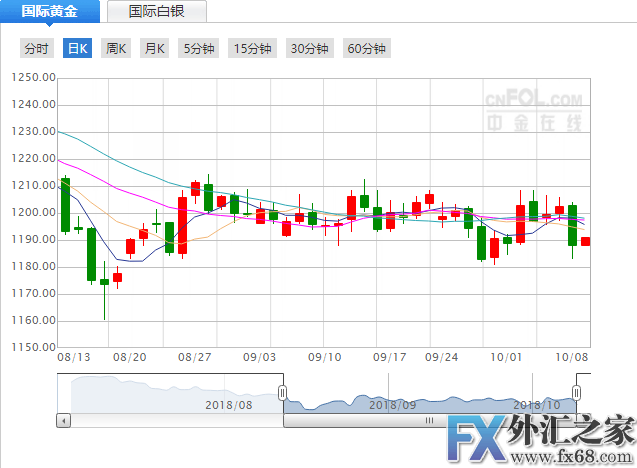Choose the 60分钟 interval
637x468 pixels.
(365, 48)
